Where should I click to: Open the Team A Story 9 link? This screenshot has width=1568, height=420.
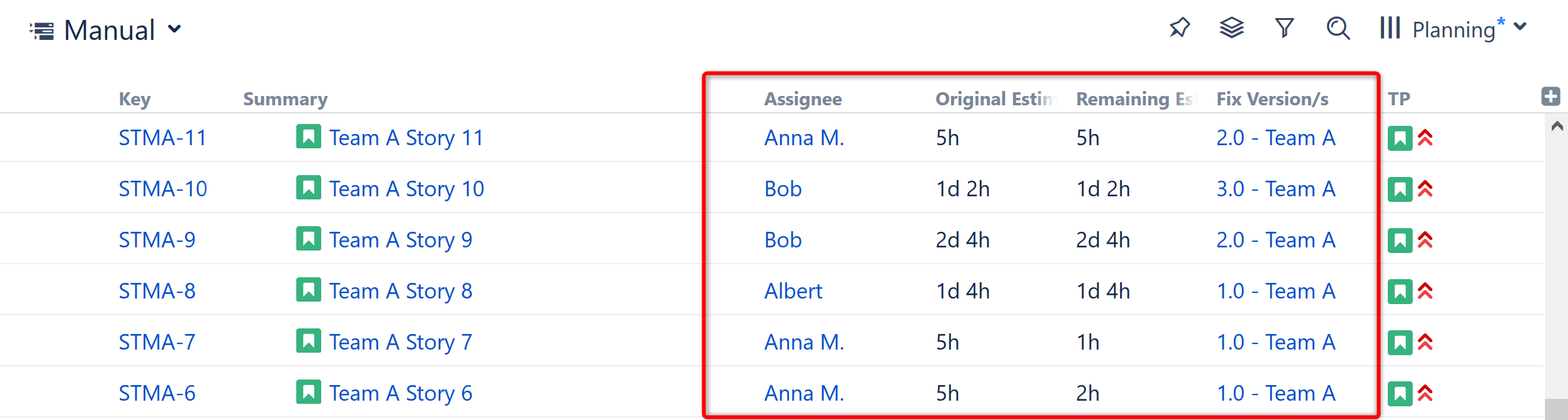400,240
